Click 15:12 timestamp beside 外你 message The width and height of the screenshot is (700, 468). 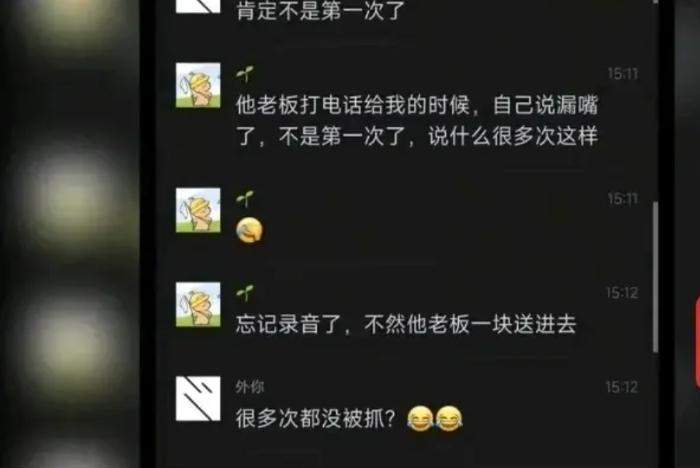(622, 387)
